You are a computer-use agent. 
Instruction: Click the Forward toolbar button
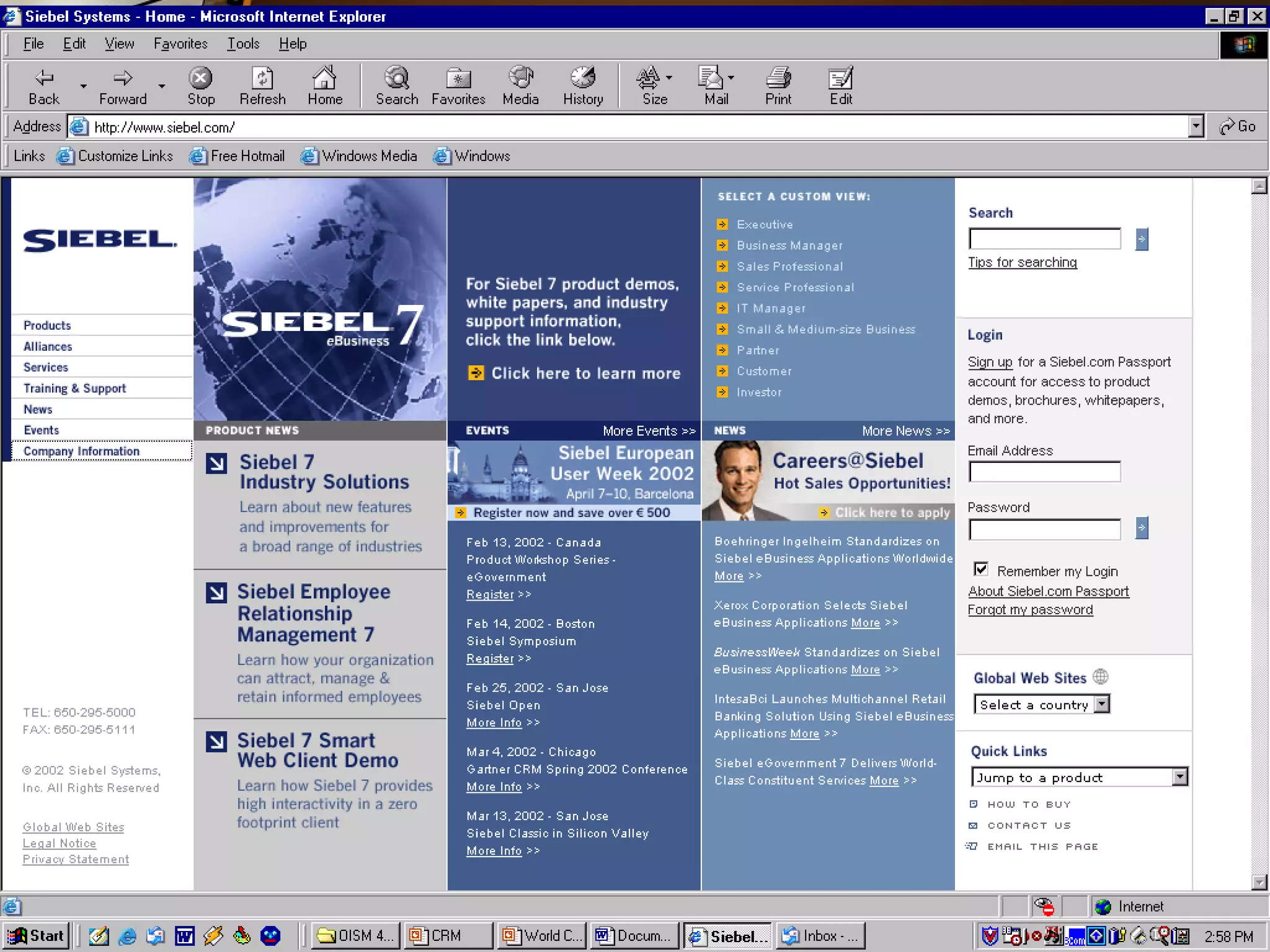pos(123,86)
